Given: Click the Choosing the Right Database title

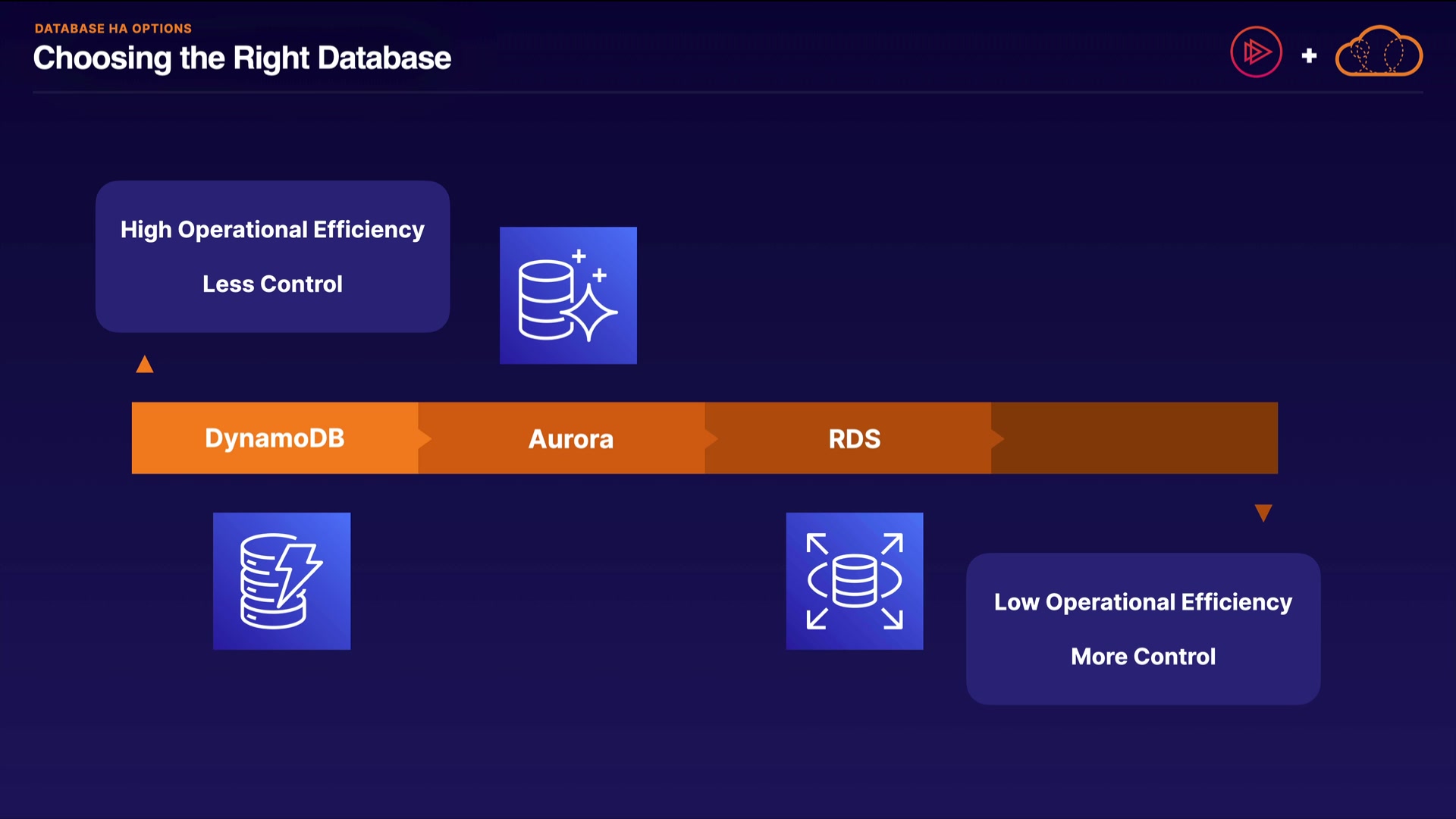Looking at the screenshot, I should click(x=242, y=58).
